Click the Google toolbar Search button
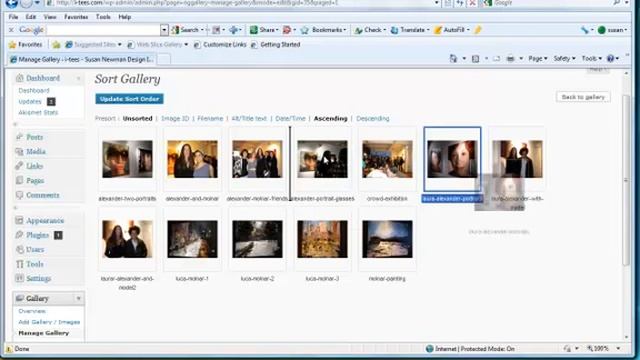 pyautogui.click(x=187, y=30)
